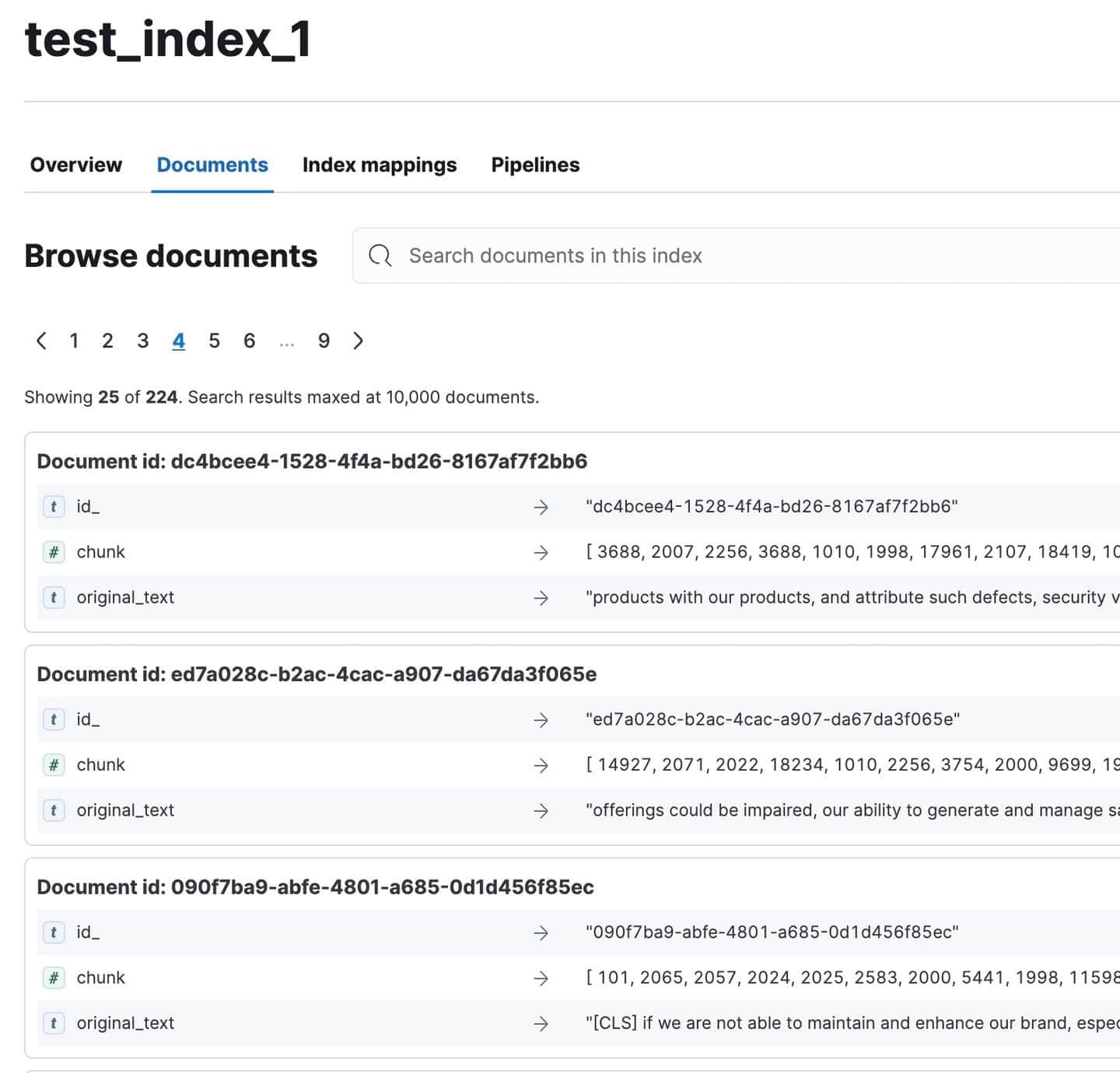Screen dimensions: 1120x1073
Task: Navigate to page 1 of results
Action: [x=74, y=341]
